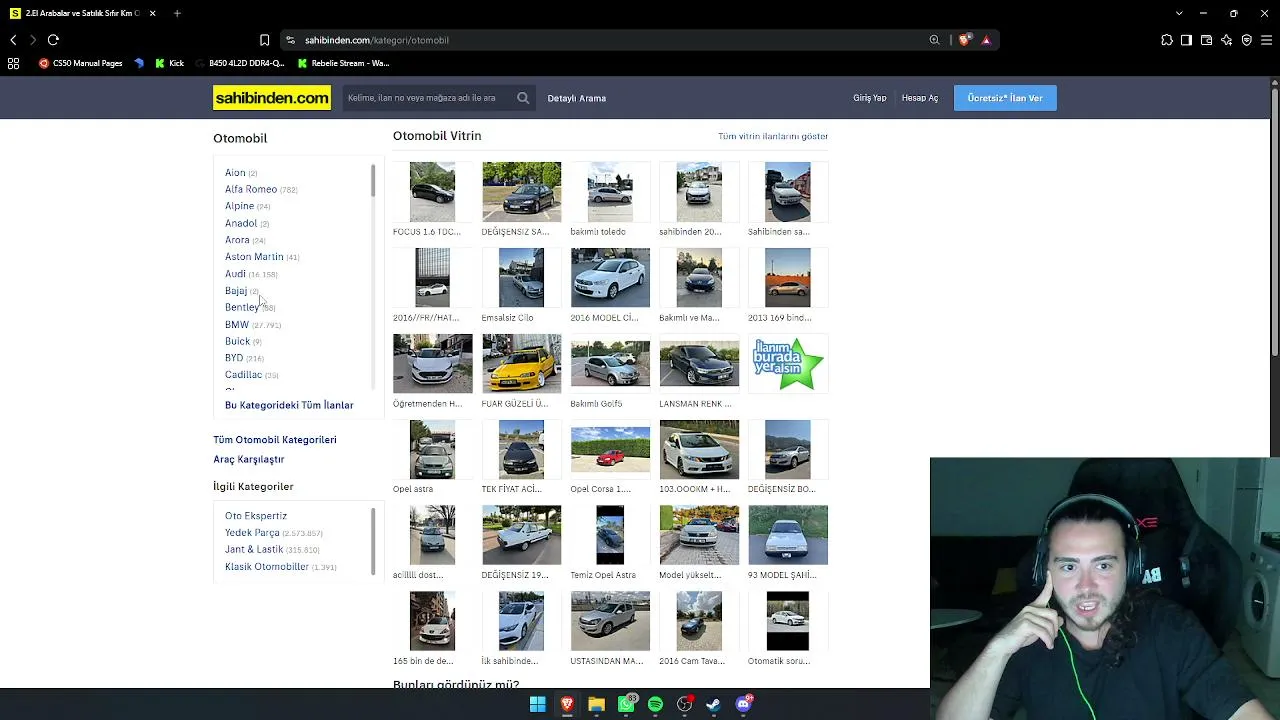Open Brave Rewards triangle icon

(986, 40)
